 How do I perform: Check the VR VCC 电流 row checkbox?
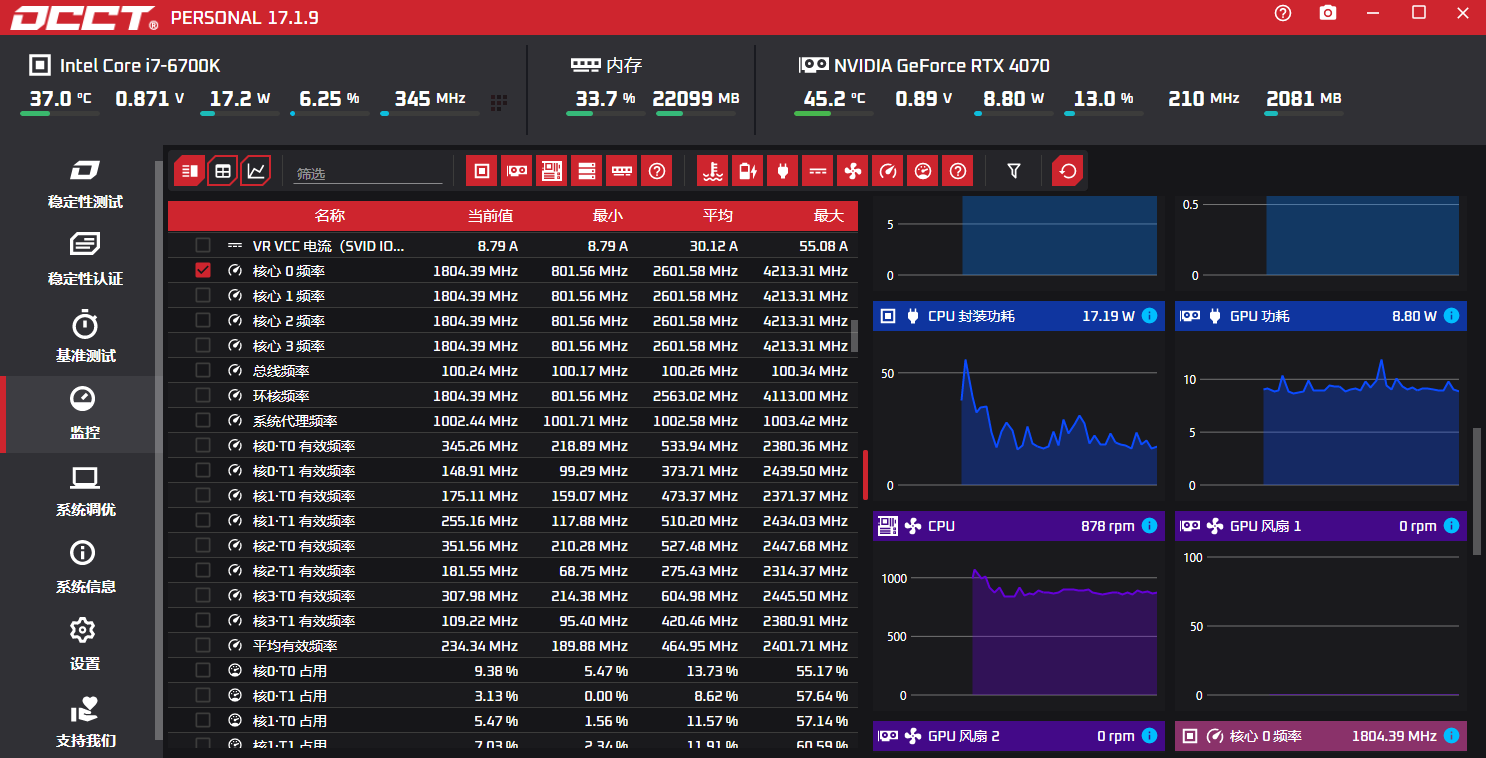click(203, 245)
